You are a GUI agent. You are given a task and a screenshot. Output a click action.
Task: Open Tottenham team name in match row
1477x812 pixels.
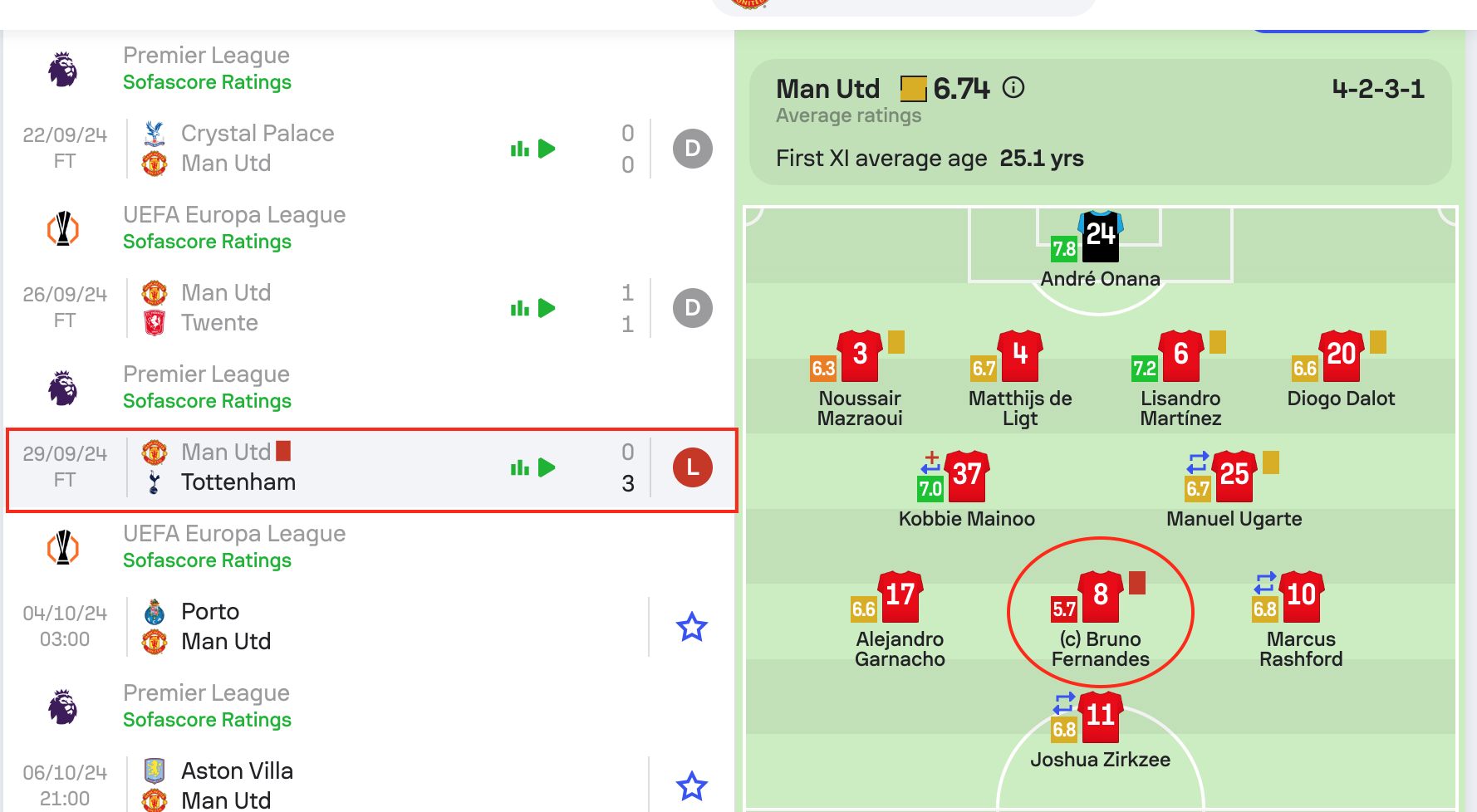pyautogui.click(x=238, y=482)
